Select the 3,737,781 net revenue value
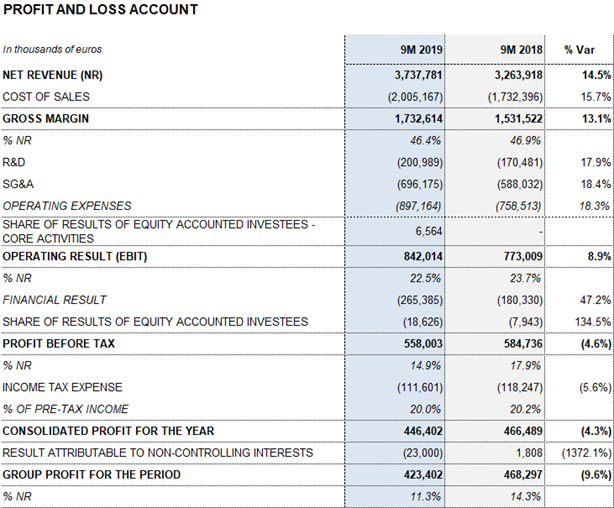 click(418, 75)
